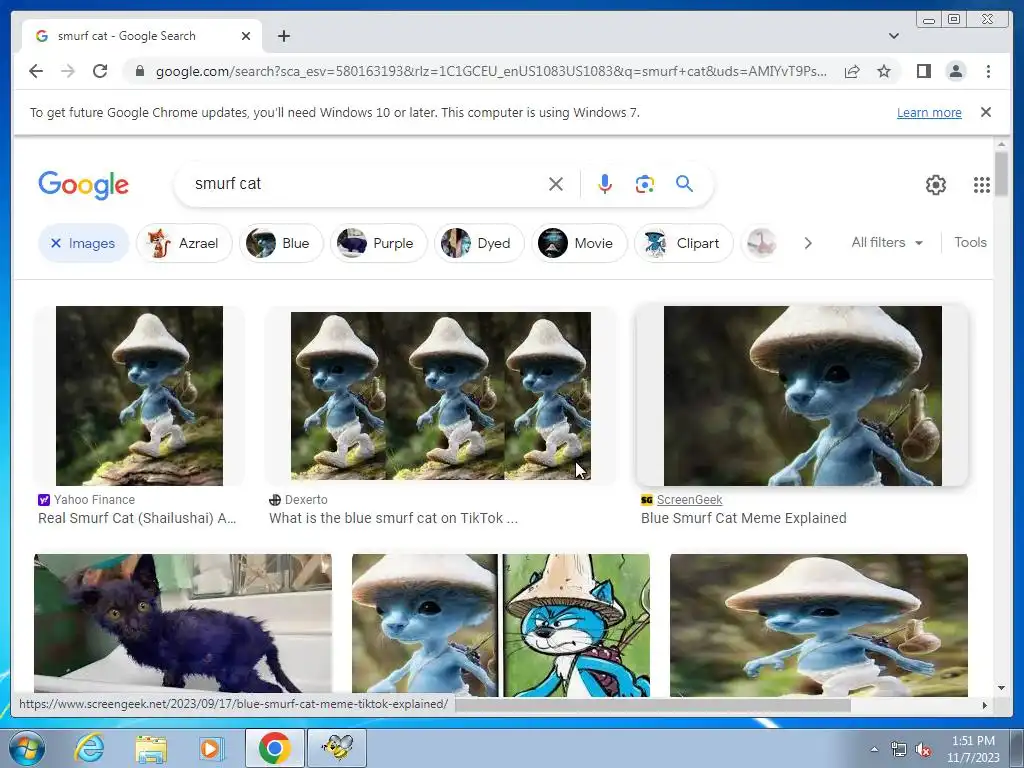Open the Chrome three-dot menu
Screen dimensions: 1024x768
[x=988, y=71]
